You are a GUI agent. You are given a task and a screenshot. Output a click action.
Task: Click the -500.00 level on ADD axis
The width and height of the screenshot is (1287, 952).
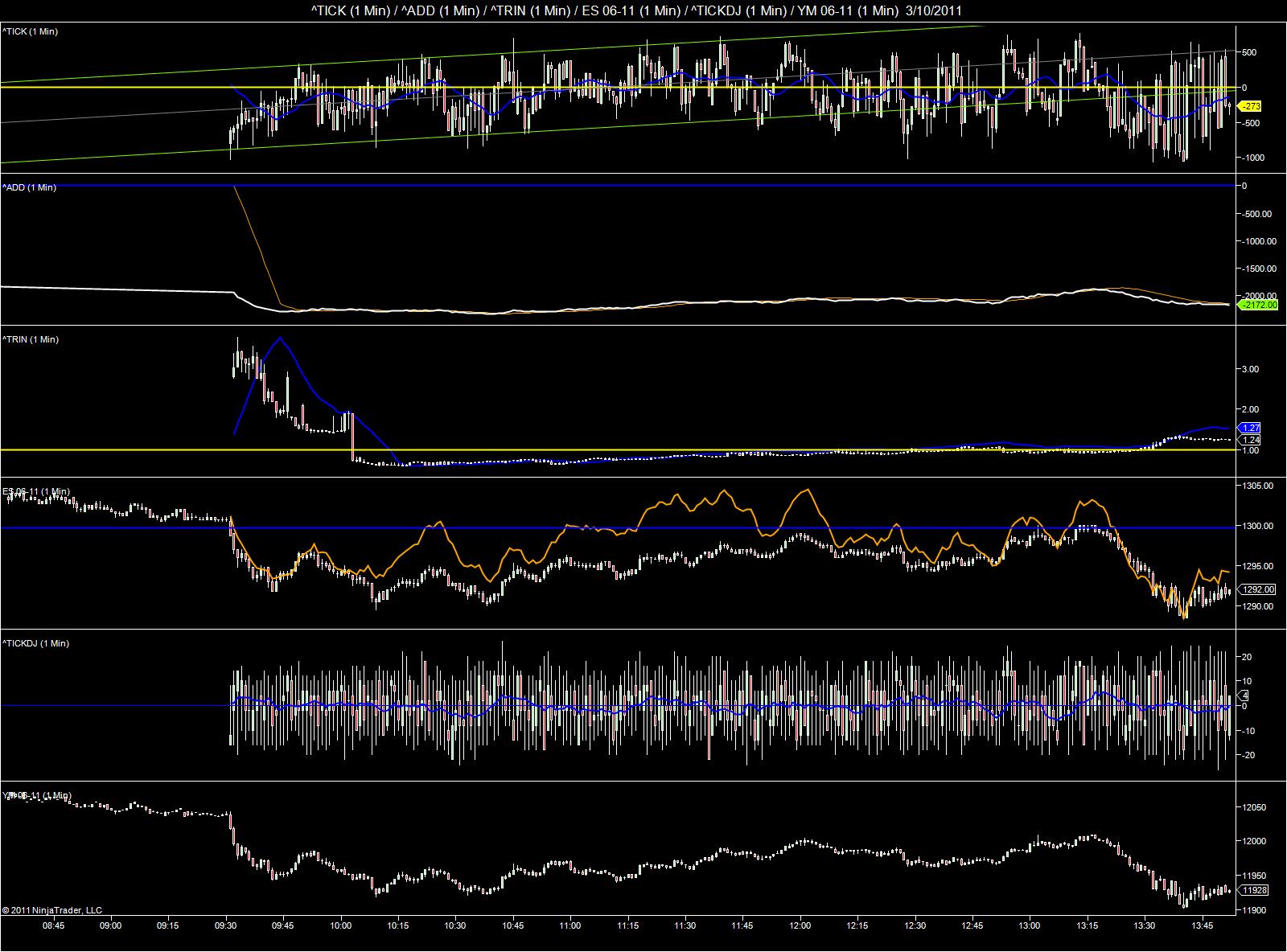tap(1255, 214)
